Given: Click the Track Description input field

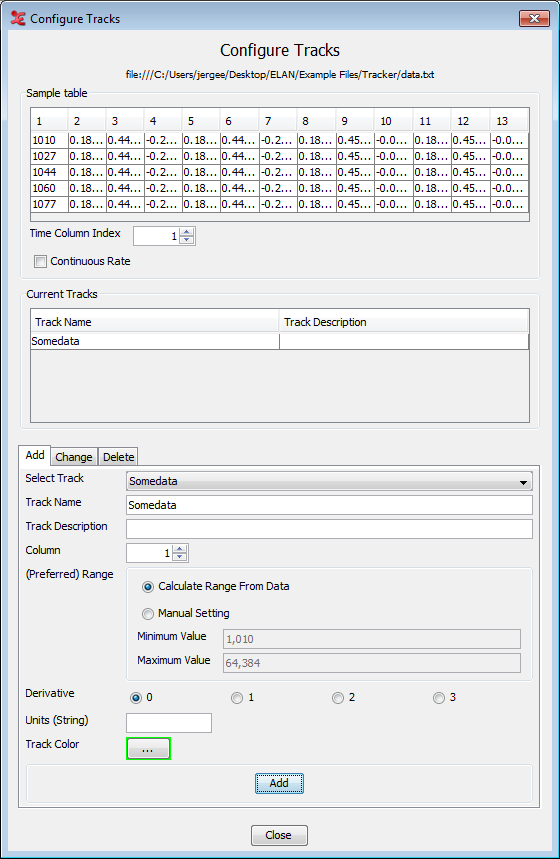Looking at the screenshot, I should pyautogui.click(x=329, y=529).
